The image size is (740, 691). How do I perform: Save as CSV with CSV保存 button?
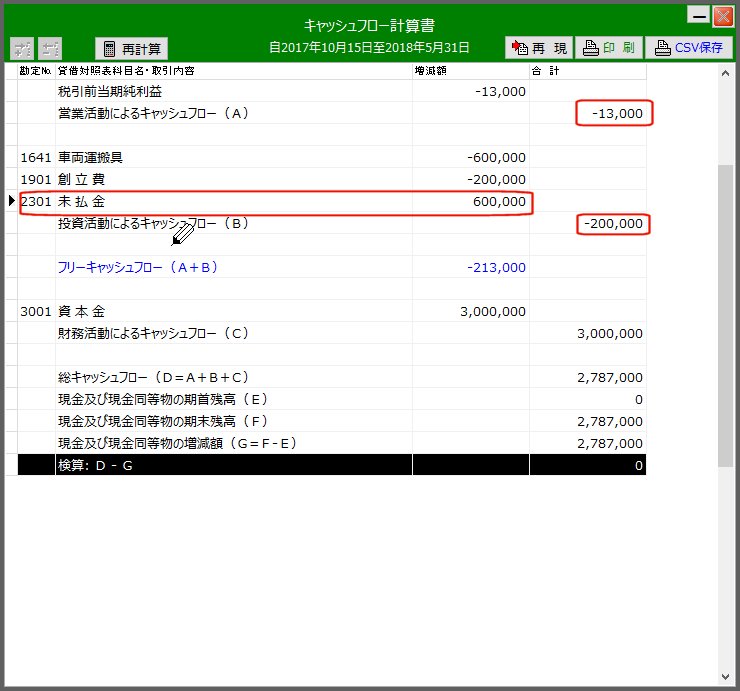tap(688, 48)
